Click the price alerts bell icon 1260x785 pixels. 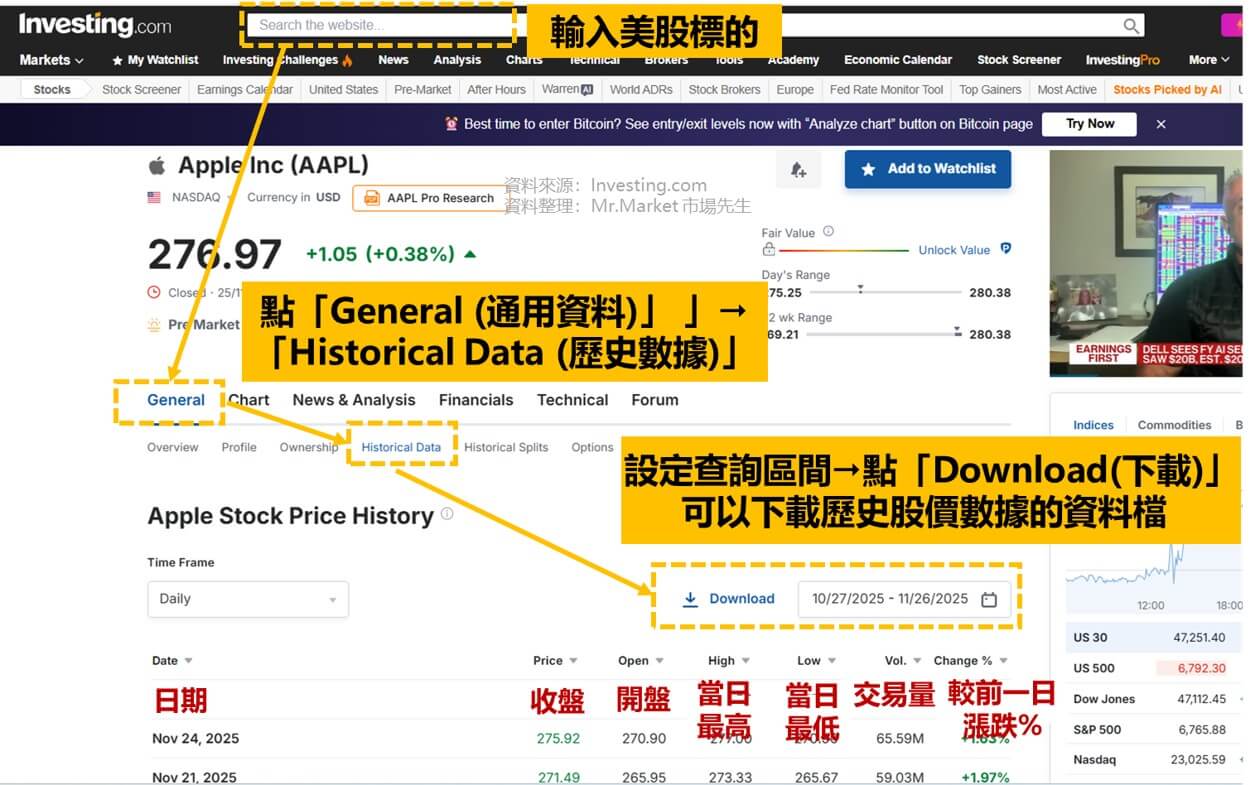tap(798, 170)
